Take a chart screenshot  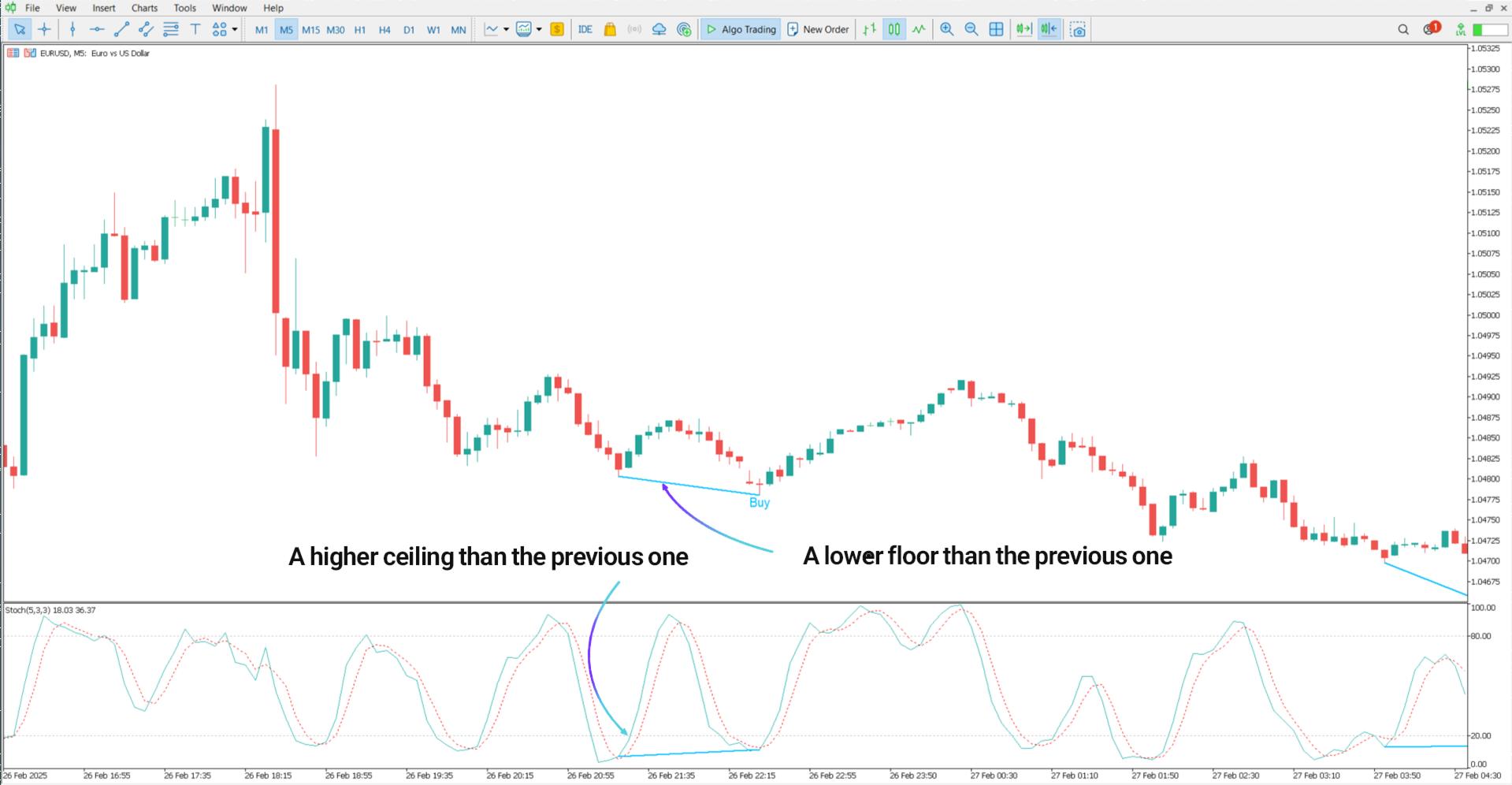click(x=1078, y=29)
